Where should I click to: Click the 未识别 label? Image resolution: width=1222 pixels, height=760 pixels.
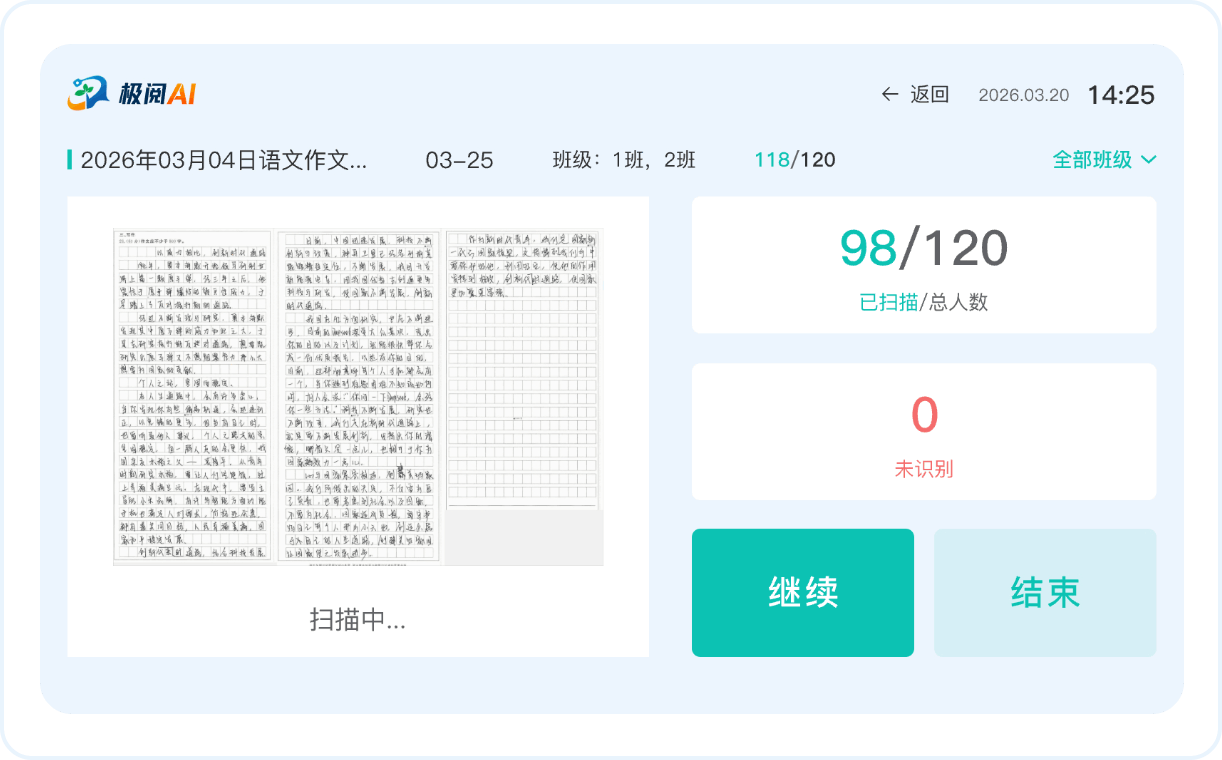(x=924, y=468)
